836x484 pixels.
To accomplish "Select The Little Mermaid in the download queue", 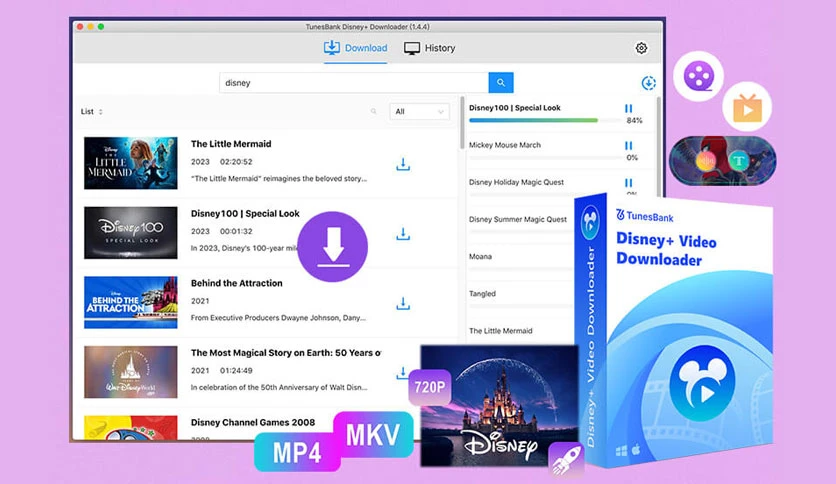I will point(501,331).
